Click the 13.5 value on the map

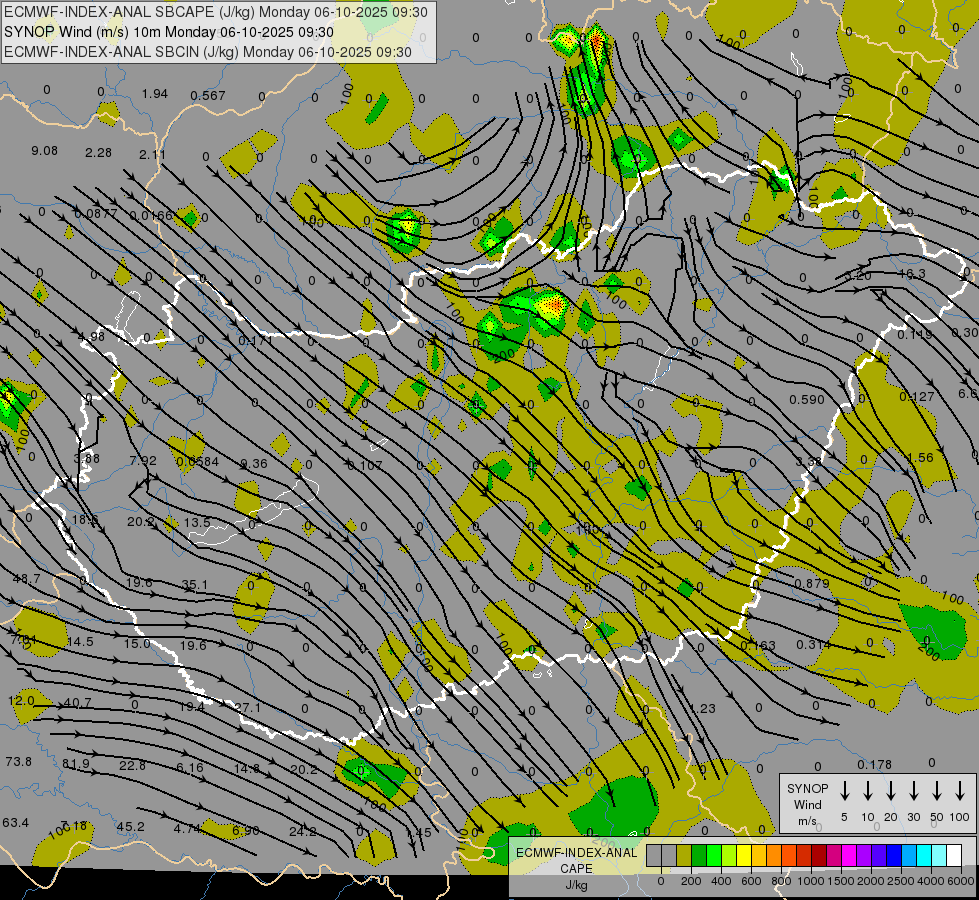[197, 522]
